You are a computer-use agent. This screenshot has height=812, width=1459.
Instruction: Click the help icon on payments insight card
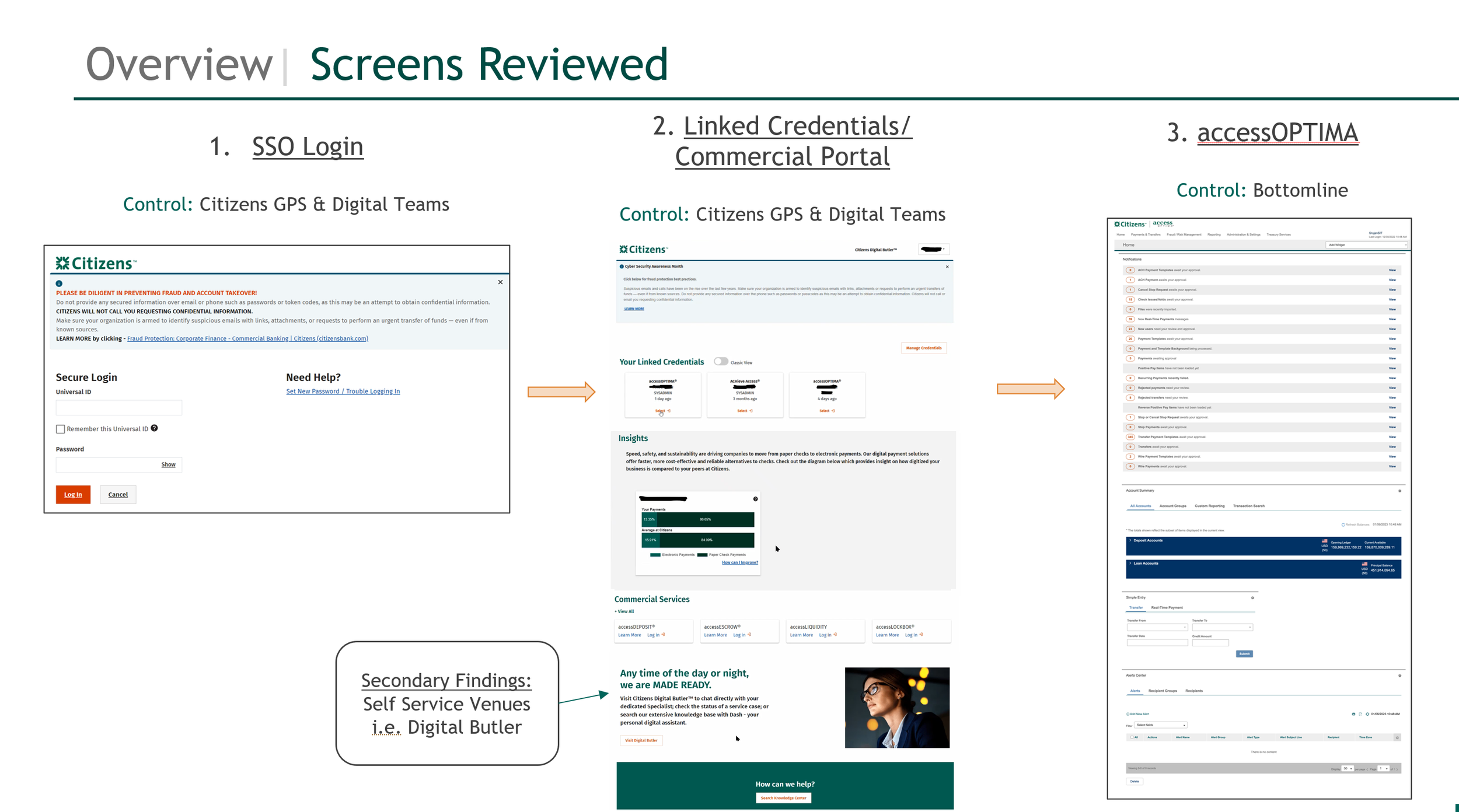(755, 499)
